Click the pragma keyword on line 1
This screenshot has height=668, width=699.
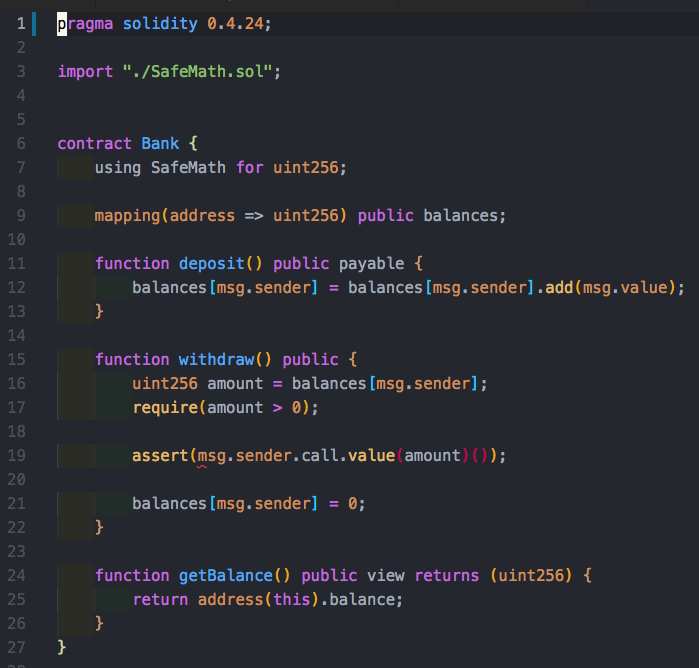[86, 23]
